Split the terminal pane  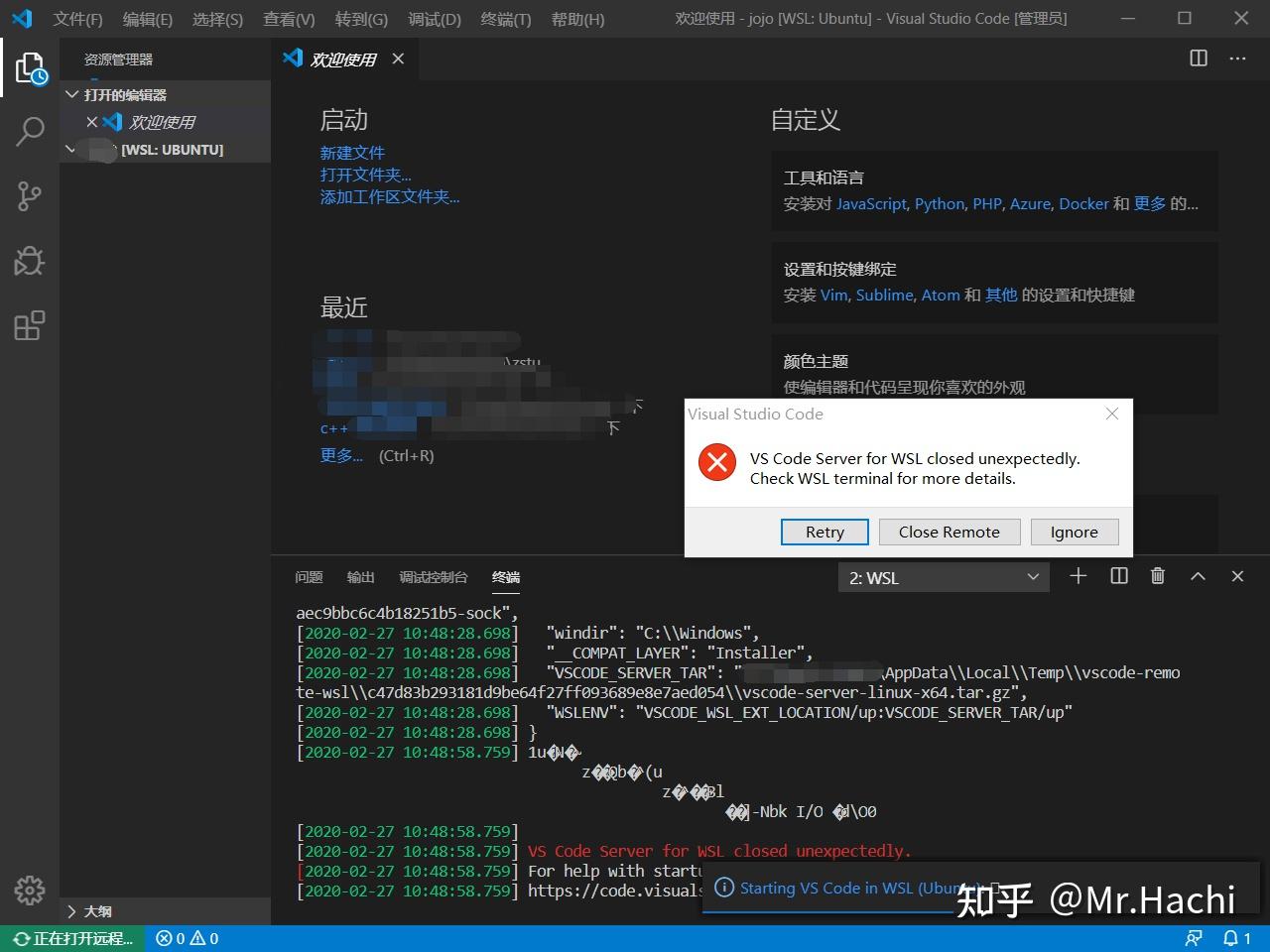coord(1118,576)
